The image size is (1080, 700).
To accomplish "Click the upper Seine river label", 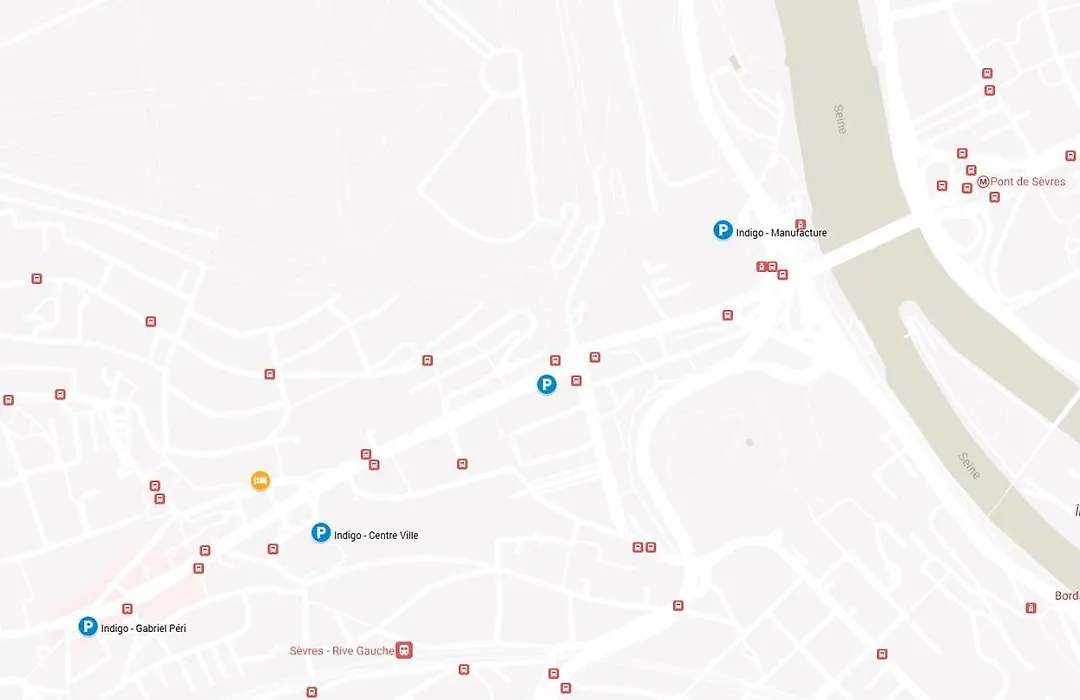I will tap(840, 119).
